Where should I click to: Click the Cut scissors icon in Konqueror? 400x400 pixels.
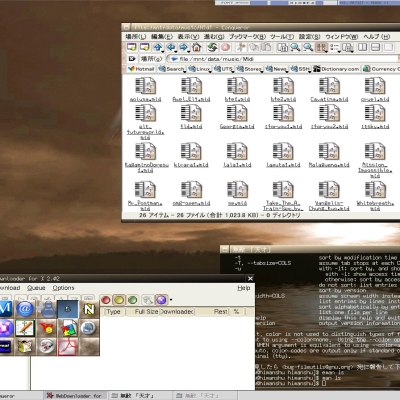pyautogui.click(x=241, y=47)
